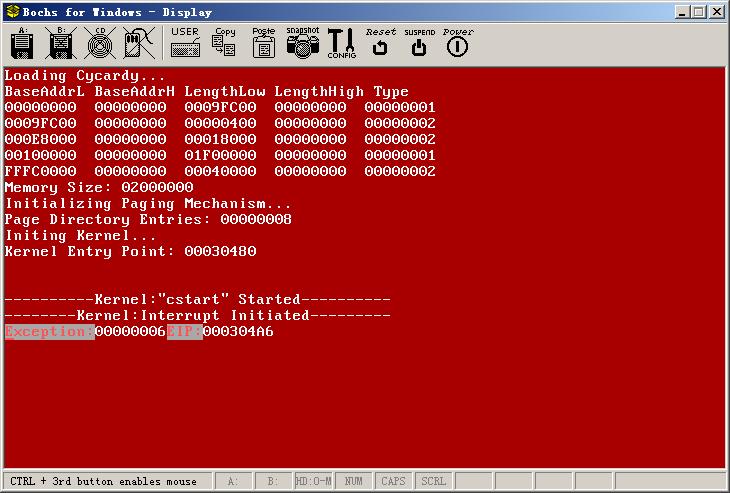
Task: Click the 'Memory Size: 02000000' line
Action: [x=99, y=188]
